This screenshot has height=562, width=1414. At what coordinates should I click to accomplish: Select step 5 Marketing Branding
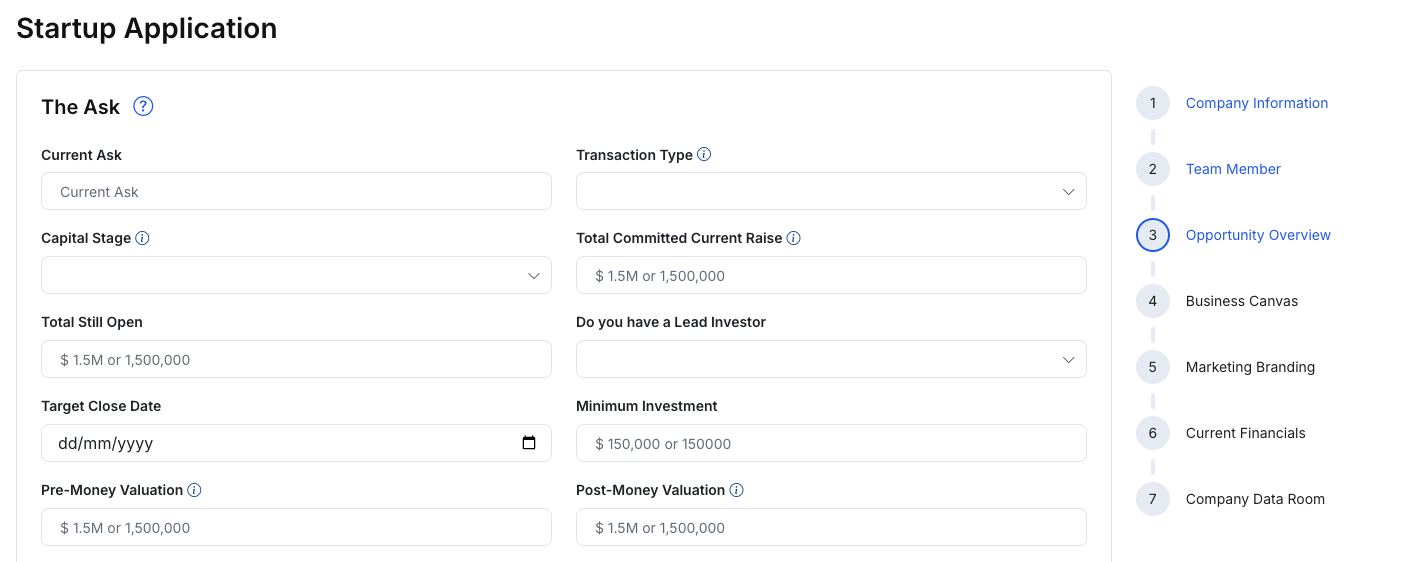1249,367
